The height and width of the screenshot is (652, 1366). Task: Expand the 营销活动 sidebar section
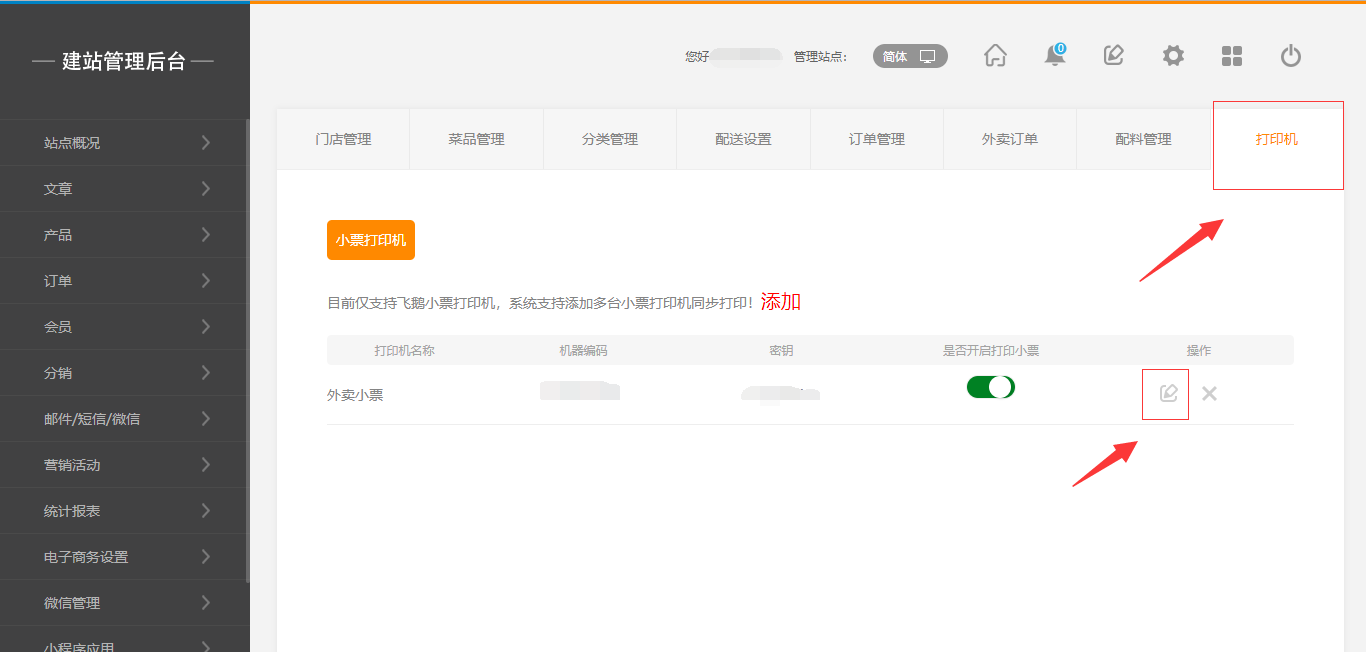tap(124, 465)
